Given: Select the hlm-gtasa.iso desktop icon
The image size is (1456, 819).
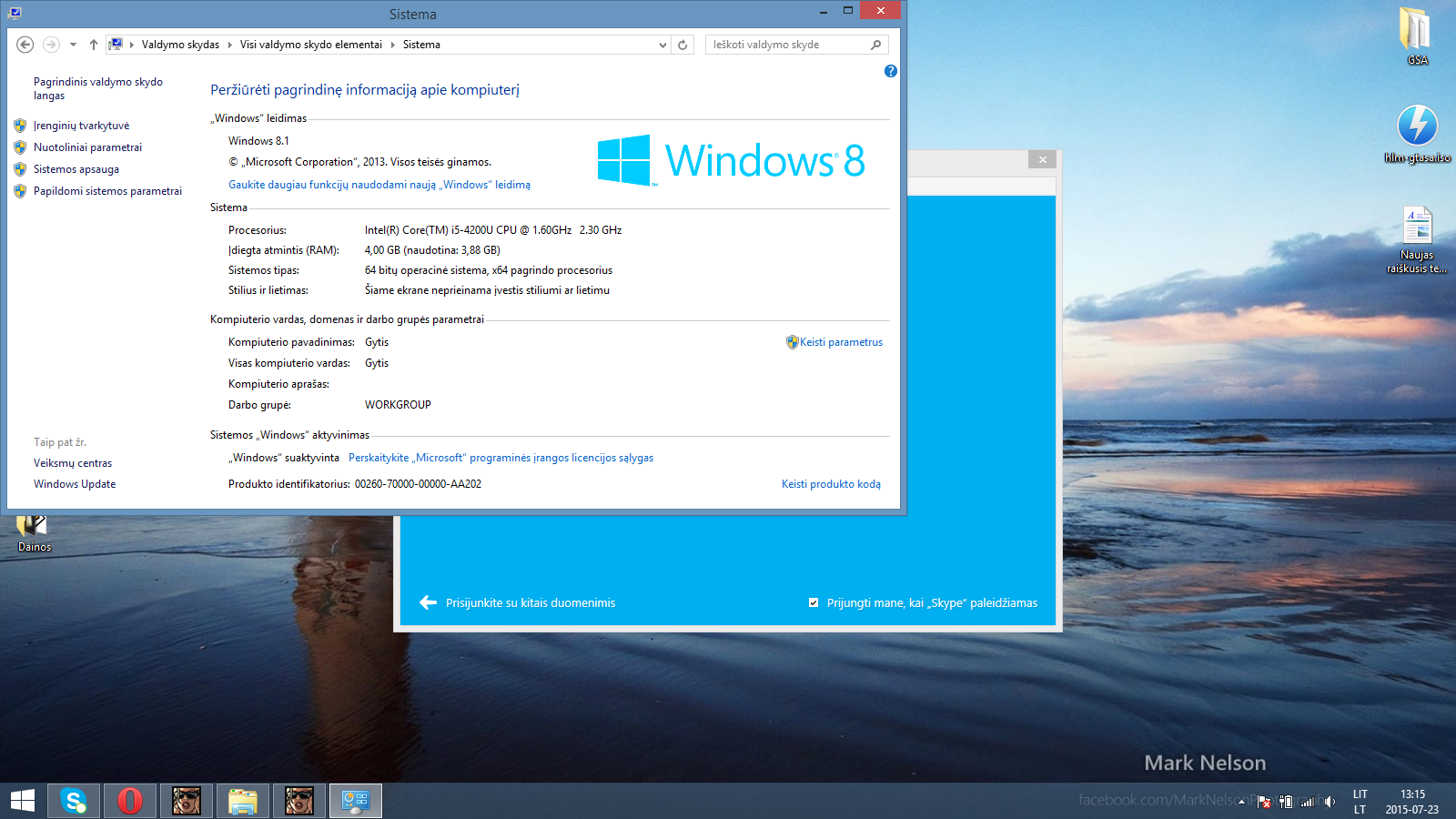Looking at the screenshot, I should 1418,134.
